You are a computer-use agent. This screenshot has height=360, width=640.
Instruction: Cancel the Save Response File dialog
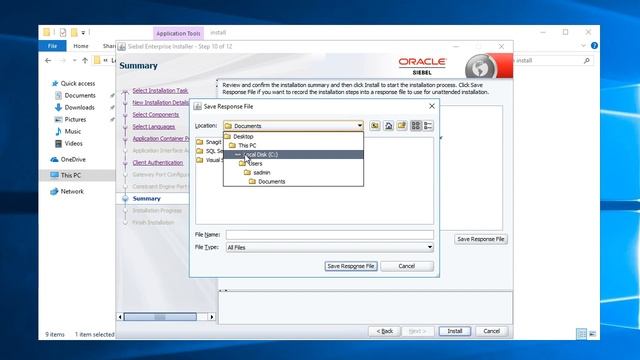(407, 266)
